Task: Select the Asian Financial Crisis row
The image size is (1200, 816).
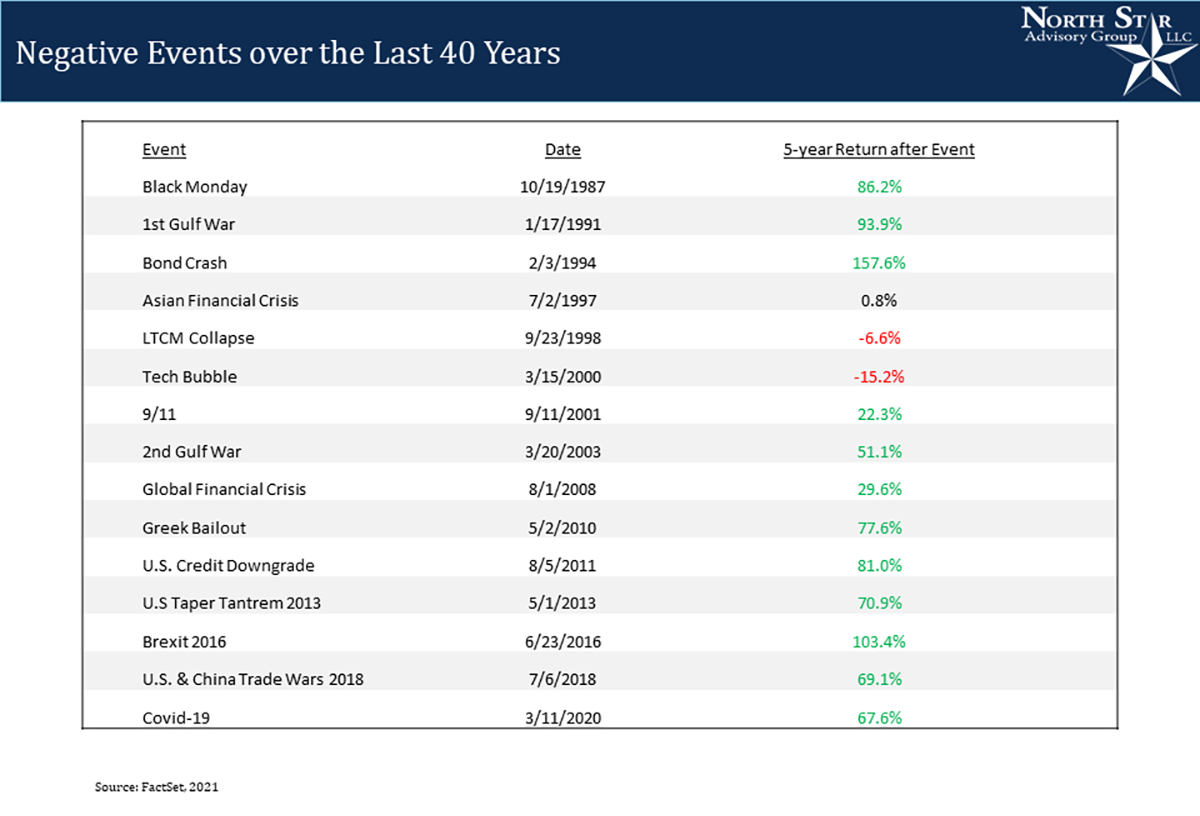Action: tap(222, 300)
